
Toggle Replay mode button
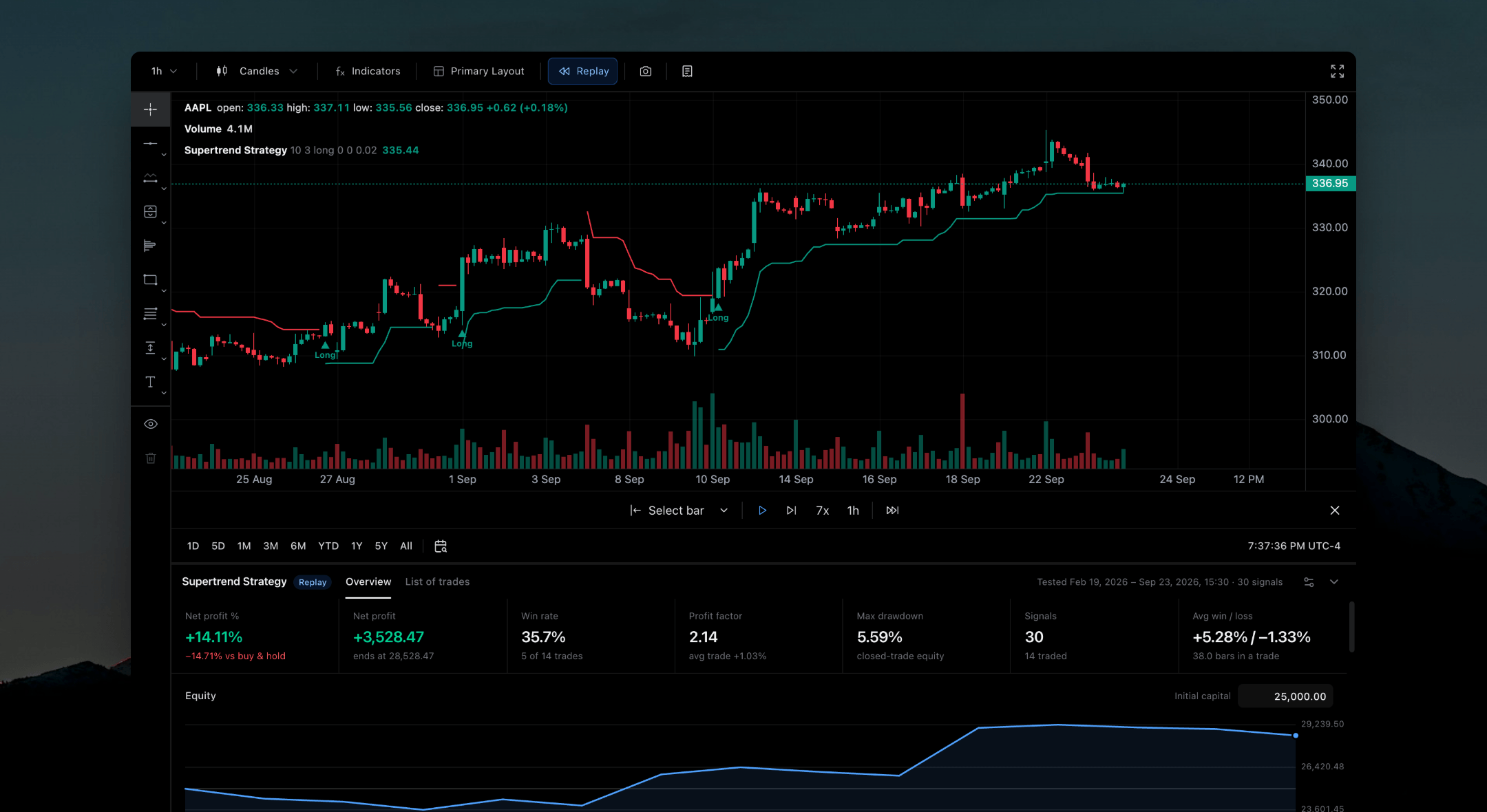pos(583,72)
